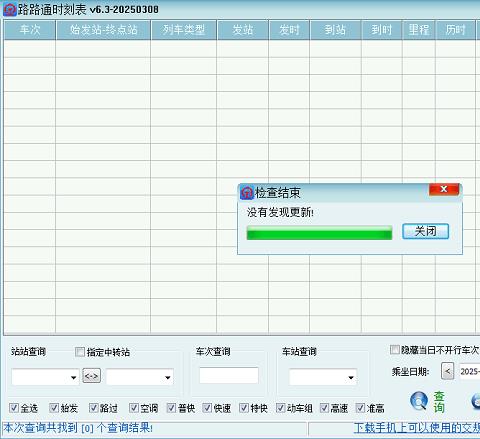The image size is (480, 439).
Task: Click the partially visible blue icon beside 查询
Action: pyautogui.click(x=476, y=401)
